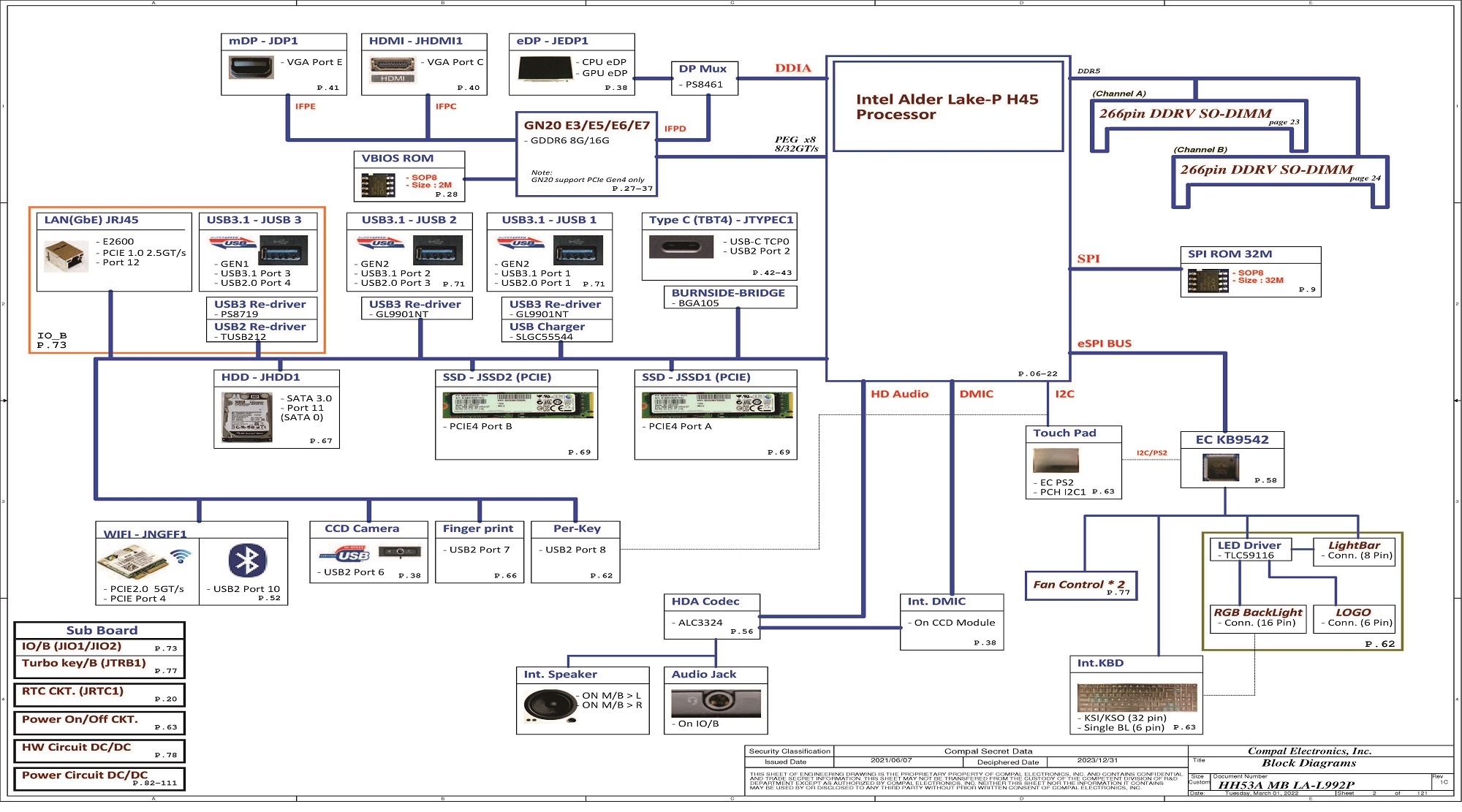Viewport: 1462px width, 812px height.
Task: Click the IO/B (JIO1/JIO2) entry
Action: [x=100, y=647]
